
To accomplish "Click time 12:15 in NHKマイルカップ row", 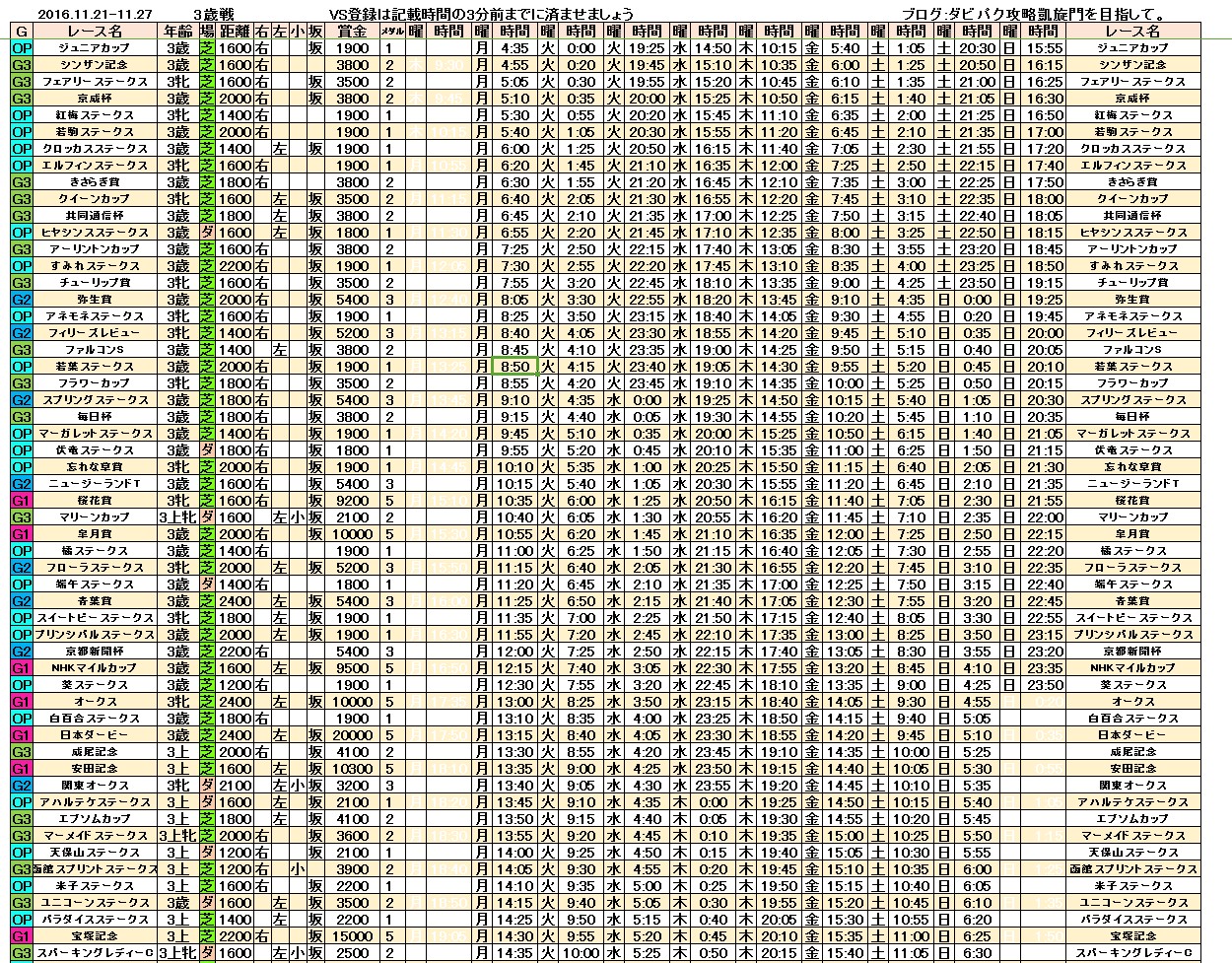I will coord(514,668).
